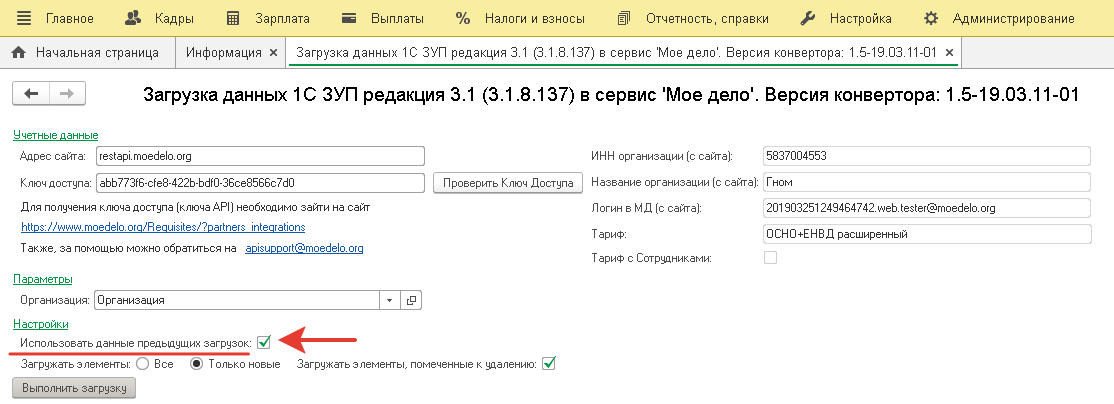Toggle Использовать данные предыдущих загрузок checkbox
This screenshot has height=404, width=1114.
point(264,343)
